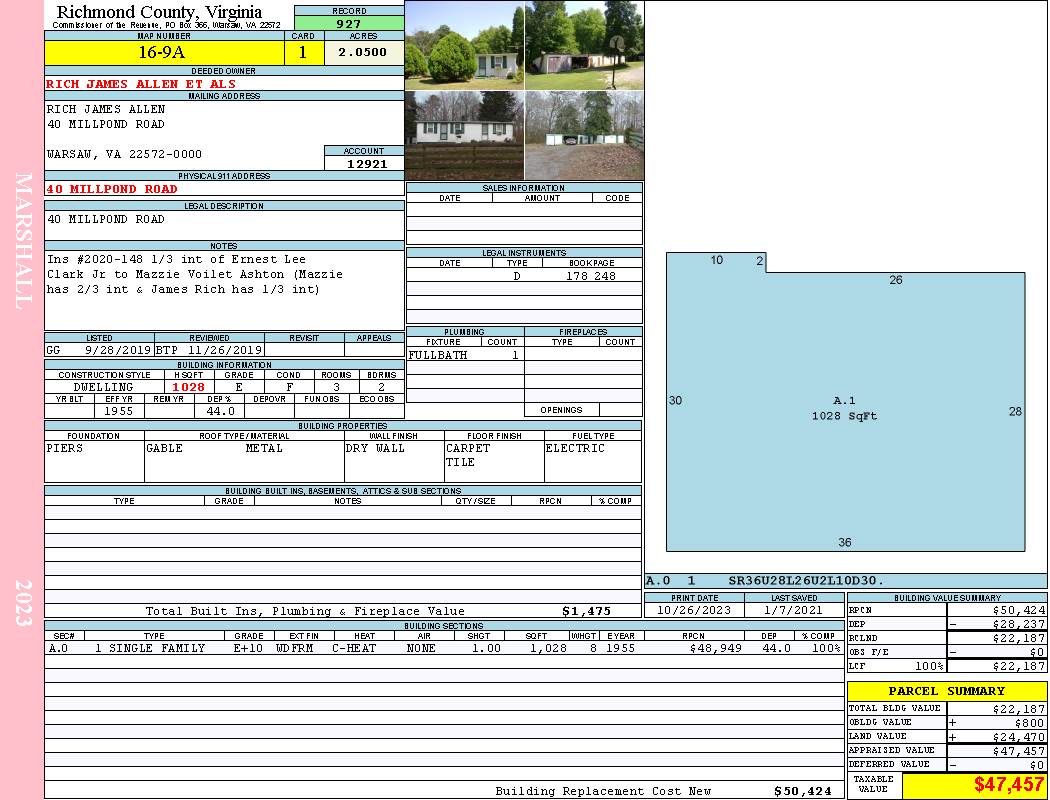Click the FULLBATH plumbing fixture entry
The width and height of the screenshot is (1050, 800).
pos(438,355)
